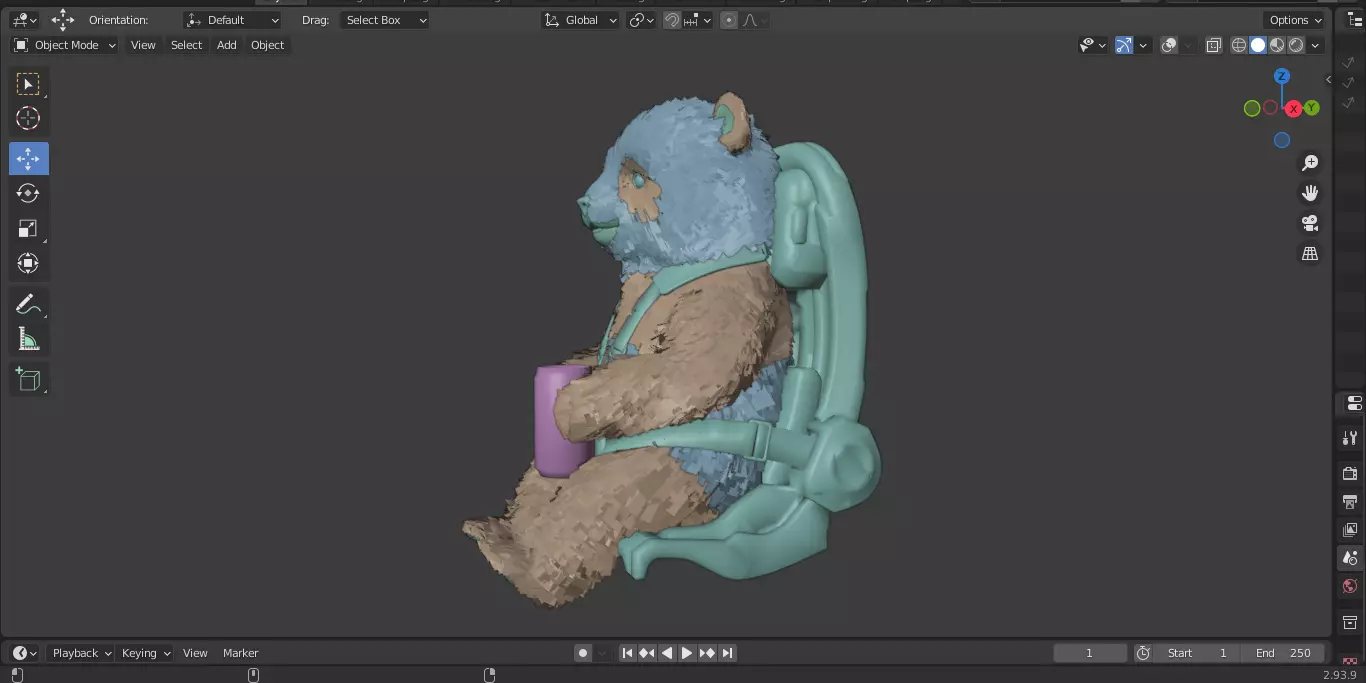Open the timeline View menu
Image resolution: width=1366 pixels, height=683 pixels.
[x=195, y=653]
